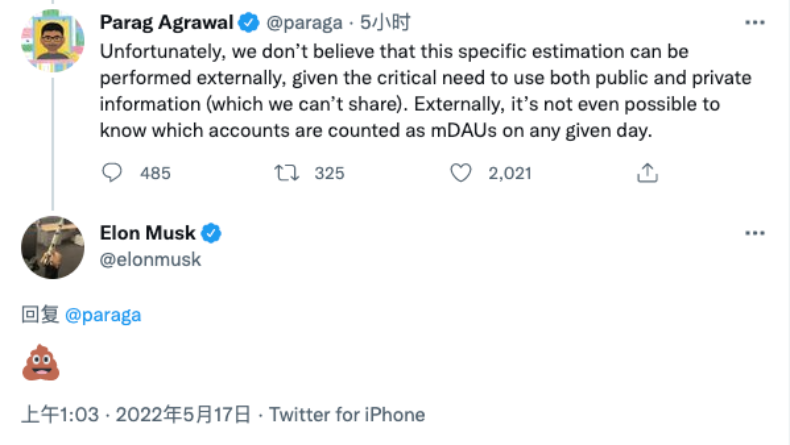Screen dimensions: 790x445
Task: Click the poop emoji in Elon's reply
Action: pyautogui.click(x=41, y=362)
